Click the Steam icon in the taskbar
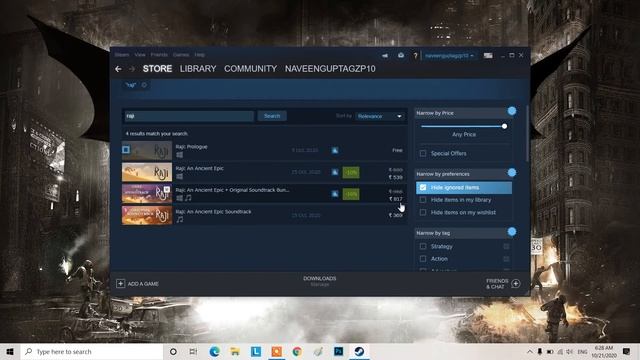Image resolution: width=640 pixels, height=360 pixels. [x=359, y=351]
